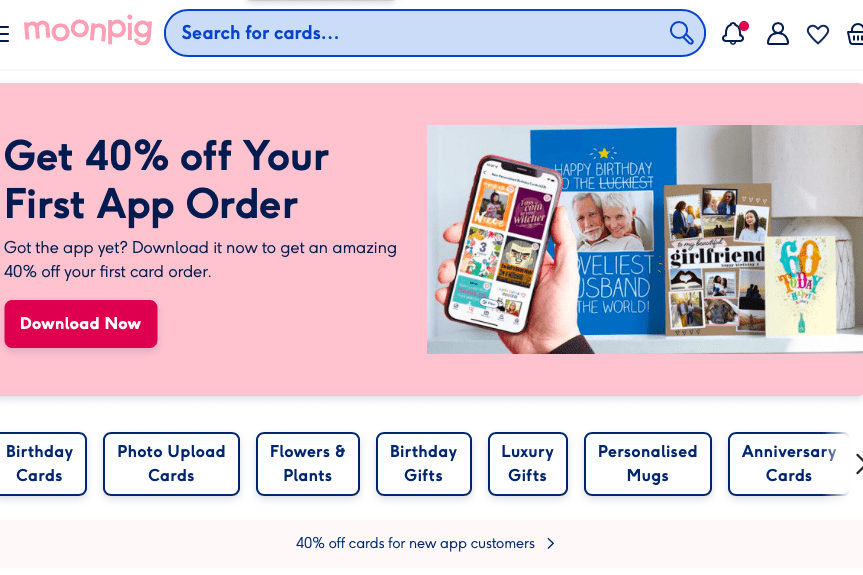Select the Birthday Cards category
863x575 pixels.
[42, 464]
